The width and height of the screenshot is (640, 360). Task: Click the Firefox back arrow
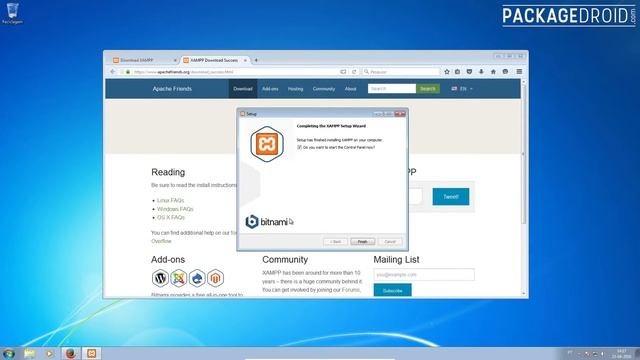click(x=113, y=72)
